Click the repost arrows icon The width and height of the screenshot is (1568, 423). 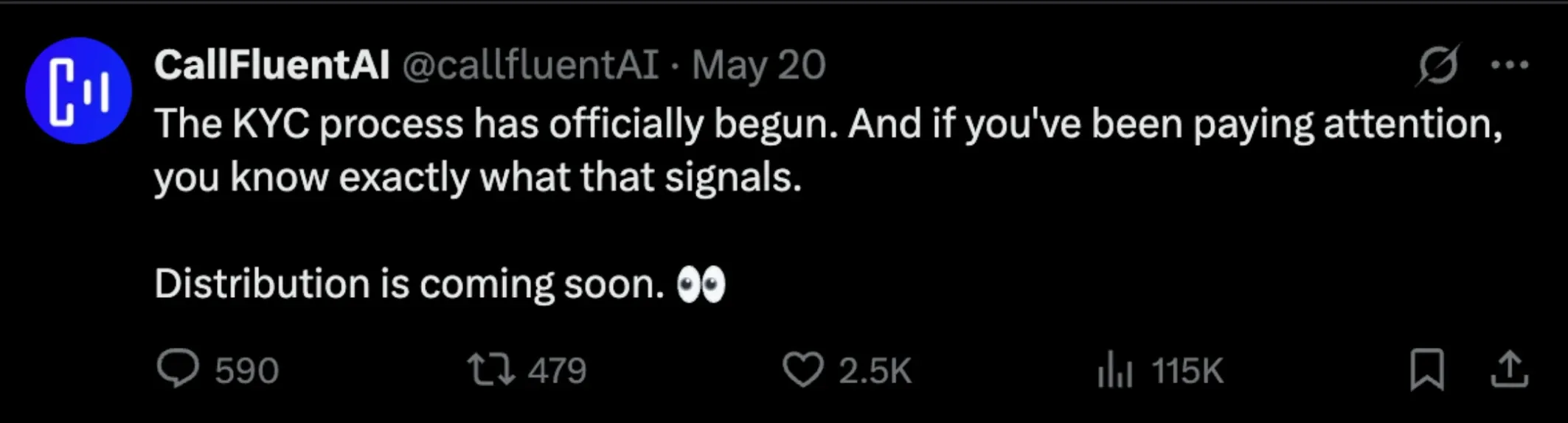point(492,369)
